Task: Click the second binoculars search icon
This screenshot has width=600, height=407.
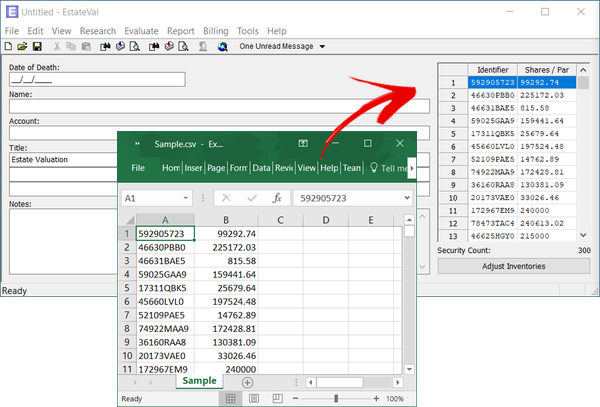Action: [x=154, y=47]
